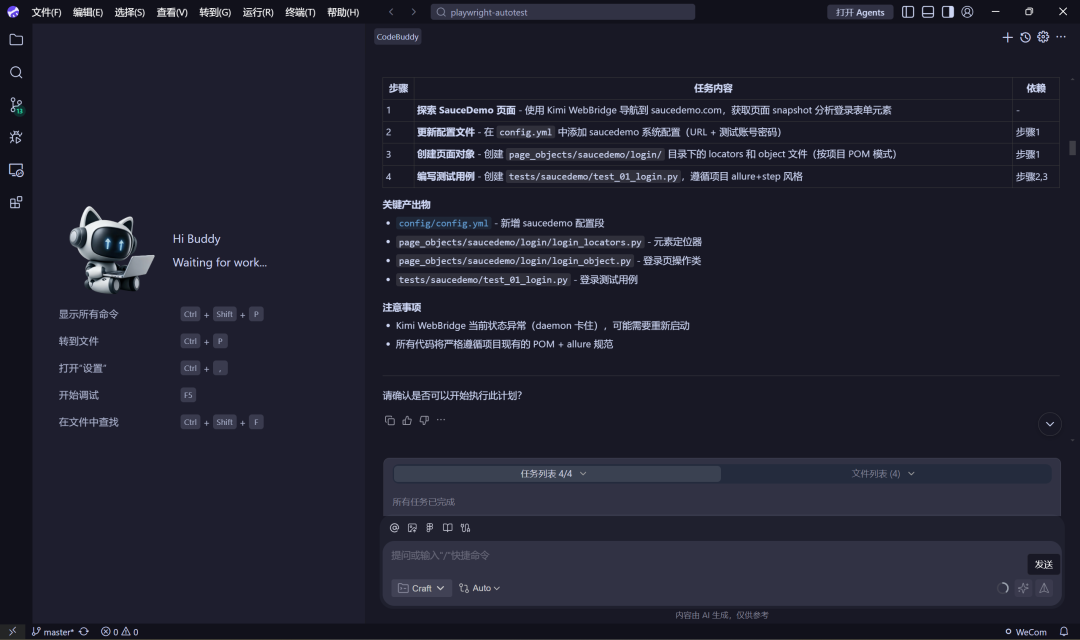The height and width of the screenshot is (640, 1080).
Task: Open the 转到(G) menu
Action: click(215, 12)
